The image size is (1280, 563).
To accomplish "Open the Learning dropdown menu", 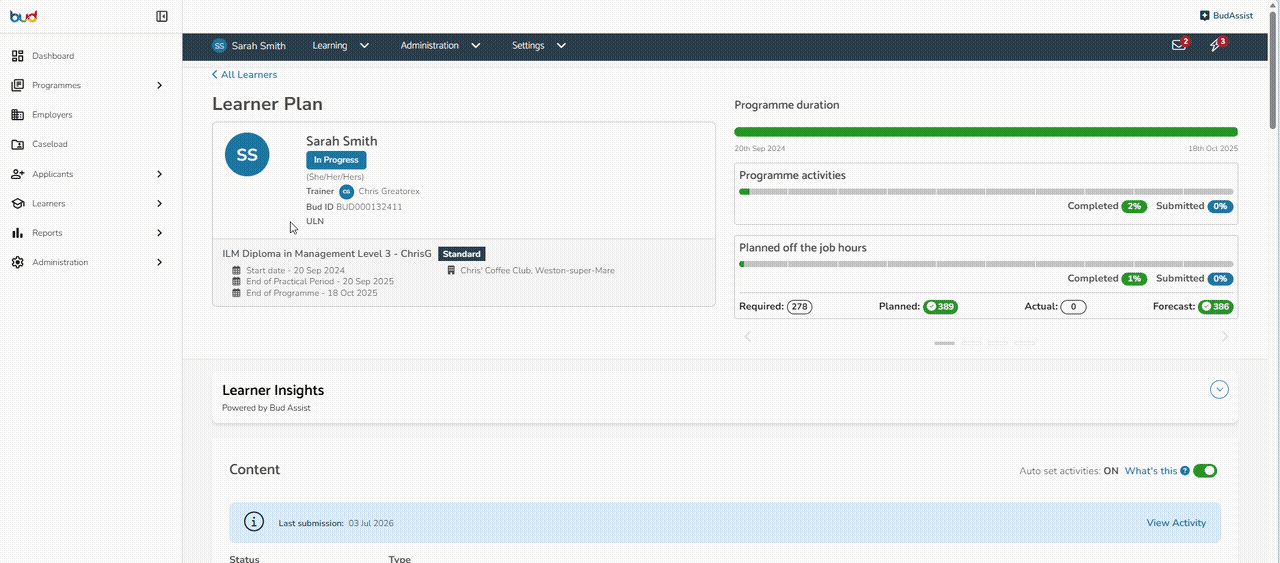I will point(341,46).
